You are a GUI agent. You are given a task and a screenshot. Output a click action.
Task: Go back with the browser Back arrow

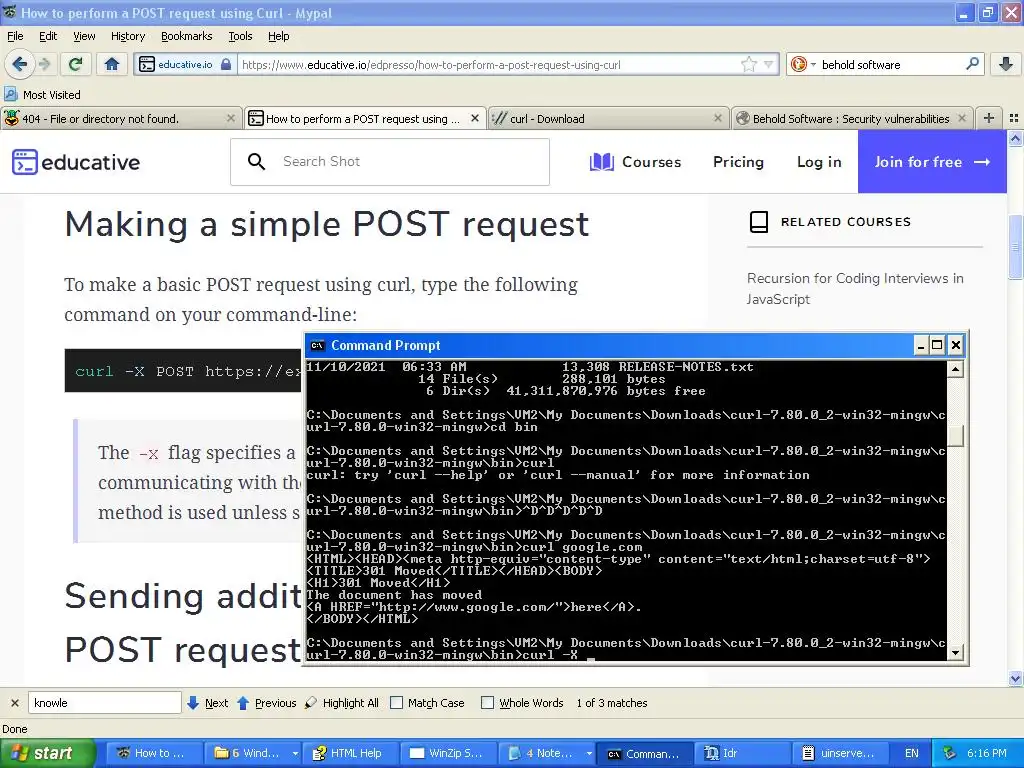point(20,64)
